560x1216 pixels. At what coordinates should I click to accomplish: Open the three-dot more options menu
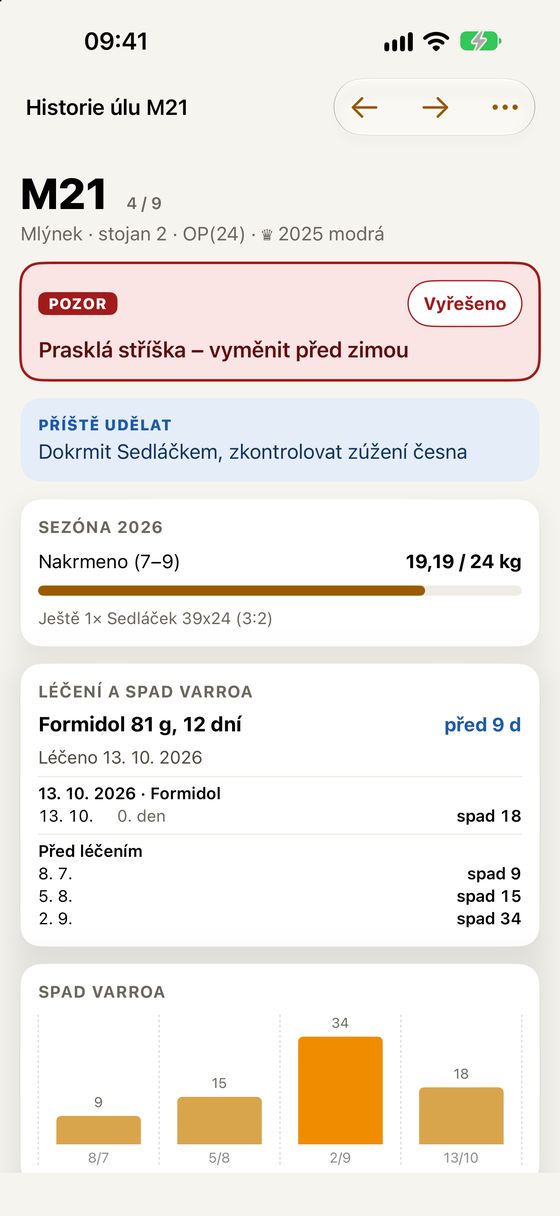(505, 107)
